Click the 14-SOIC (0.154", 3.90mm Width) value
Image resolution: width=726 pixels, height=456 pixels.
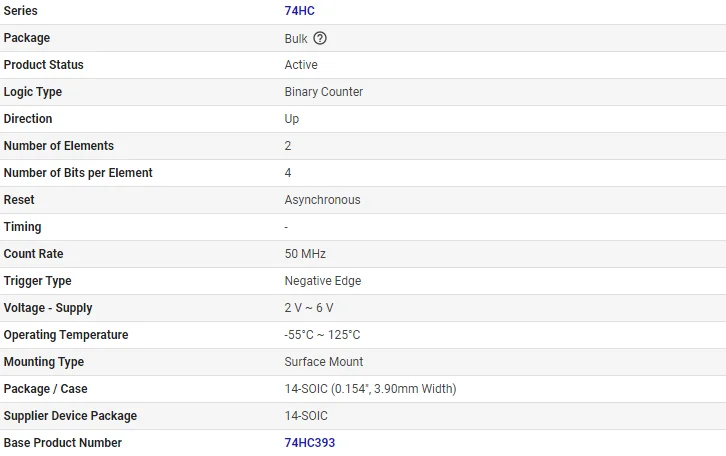pyautogui.click(x=370, y=389)
